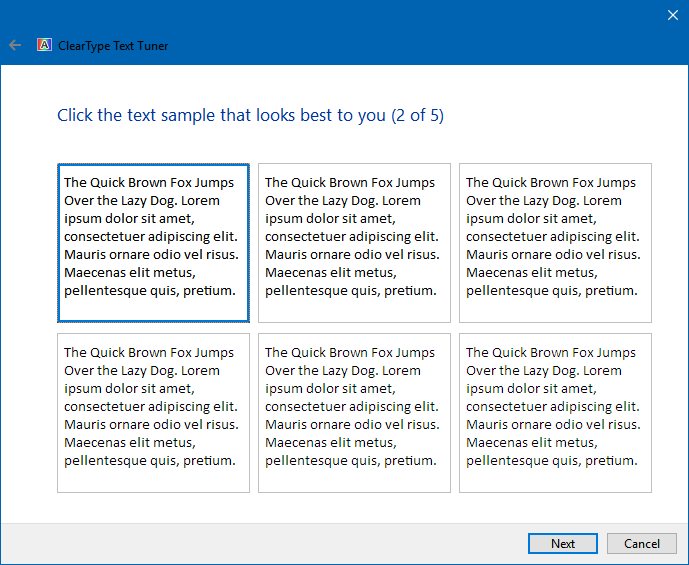Click 'pellentesque quis, pretium.' in the bottom-left sample

(x=150, y=461)
